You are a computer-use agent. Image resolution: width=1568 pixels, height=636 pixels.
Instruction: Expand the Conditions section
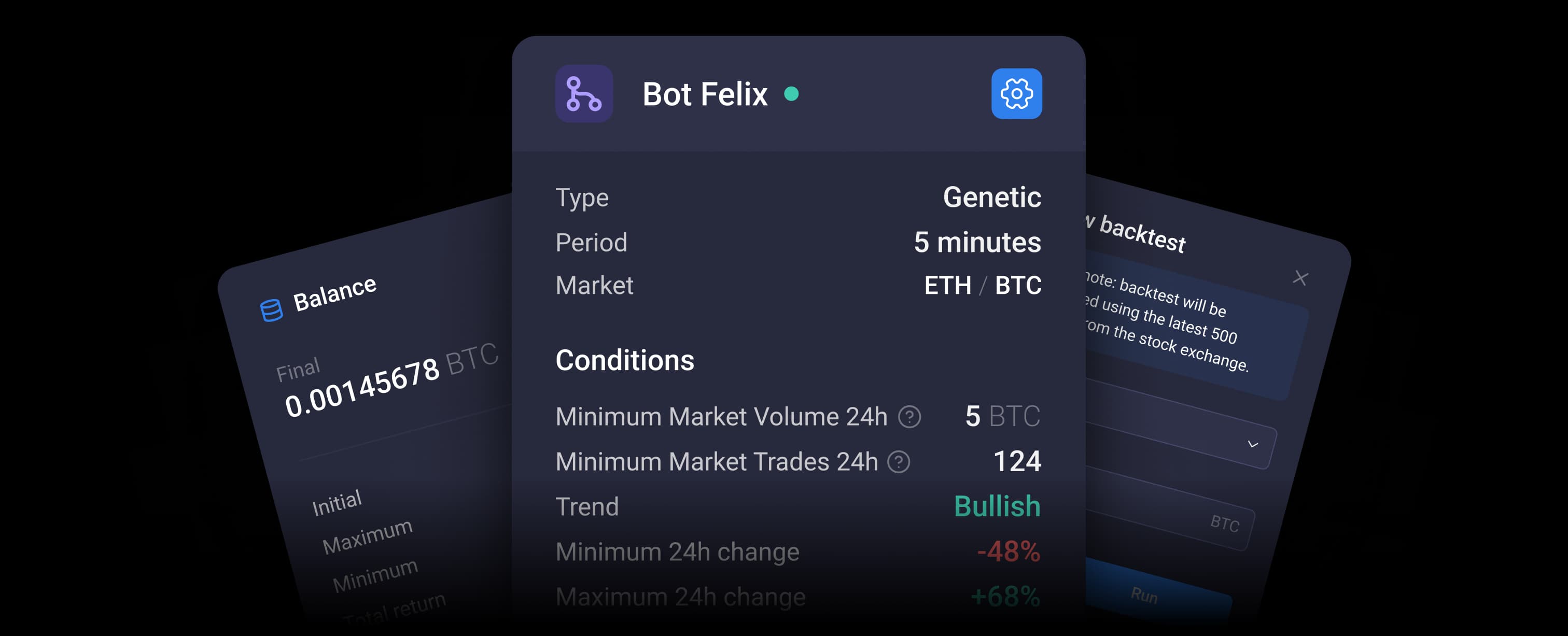click(624, 360)
